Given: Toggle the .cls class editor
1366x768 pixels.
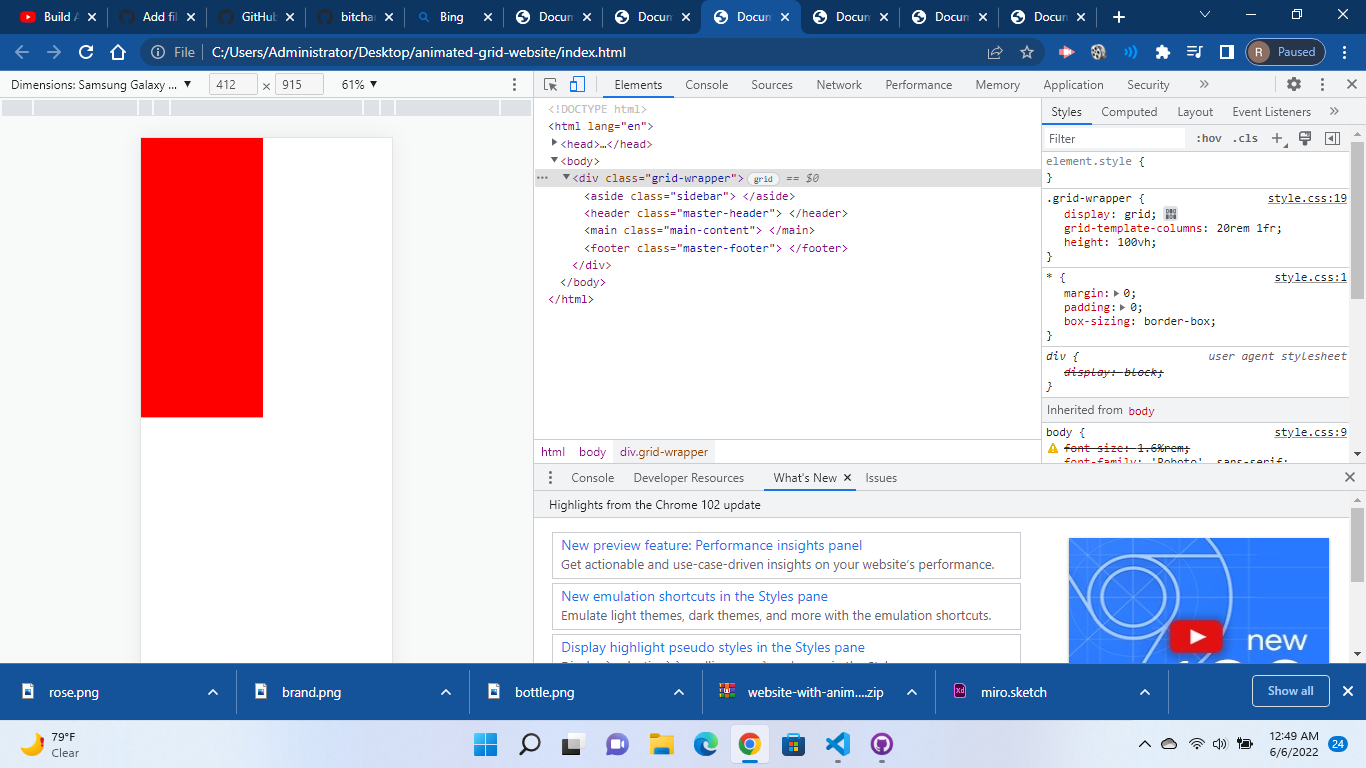Looking at the screenshot, I should pos(1246,138).
